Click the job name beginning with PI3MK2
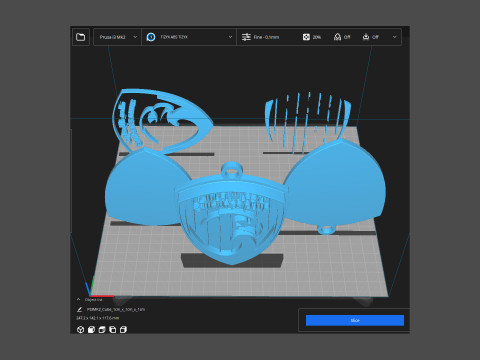480x360 pixels. coord(116,310)
